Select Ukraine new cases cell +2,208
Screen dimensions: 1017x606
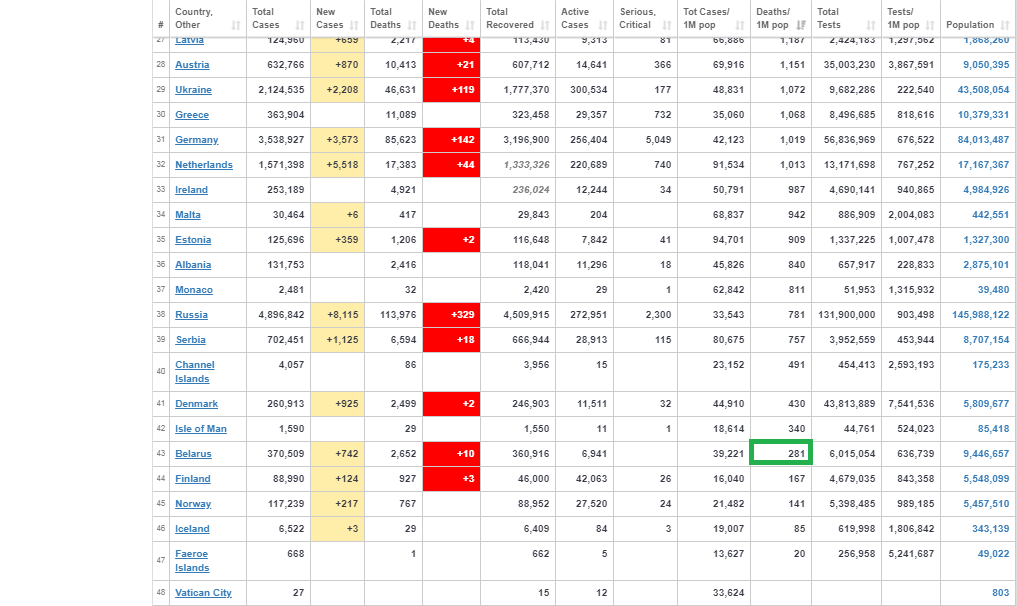[337, 90]
